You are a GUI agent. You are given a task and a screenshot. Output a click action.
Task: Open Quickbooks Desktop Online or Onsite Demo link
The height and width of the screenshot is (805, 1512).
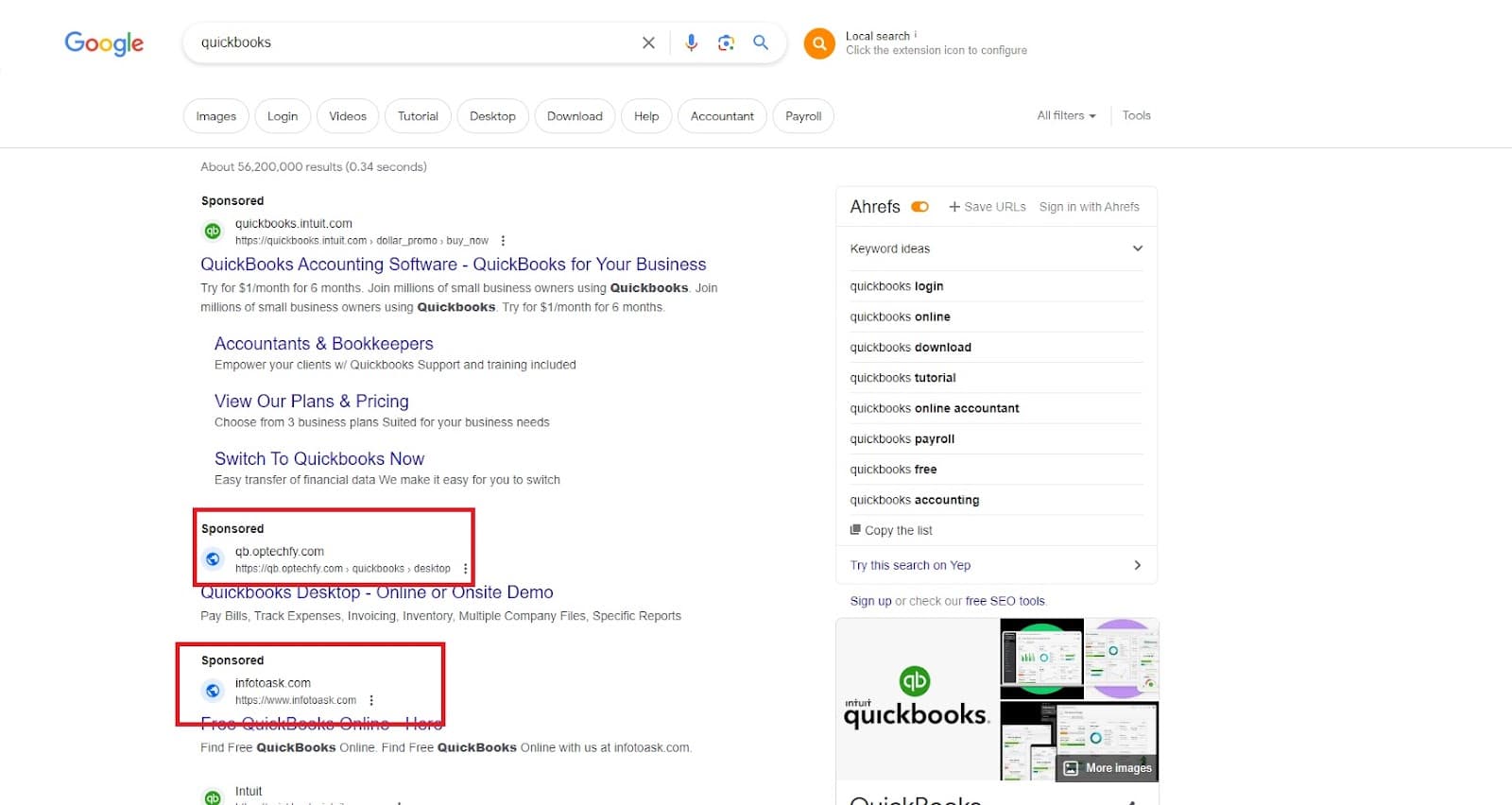[377, 592]
